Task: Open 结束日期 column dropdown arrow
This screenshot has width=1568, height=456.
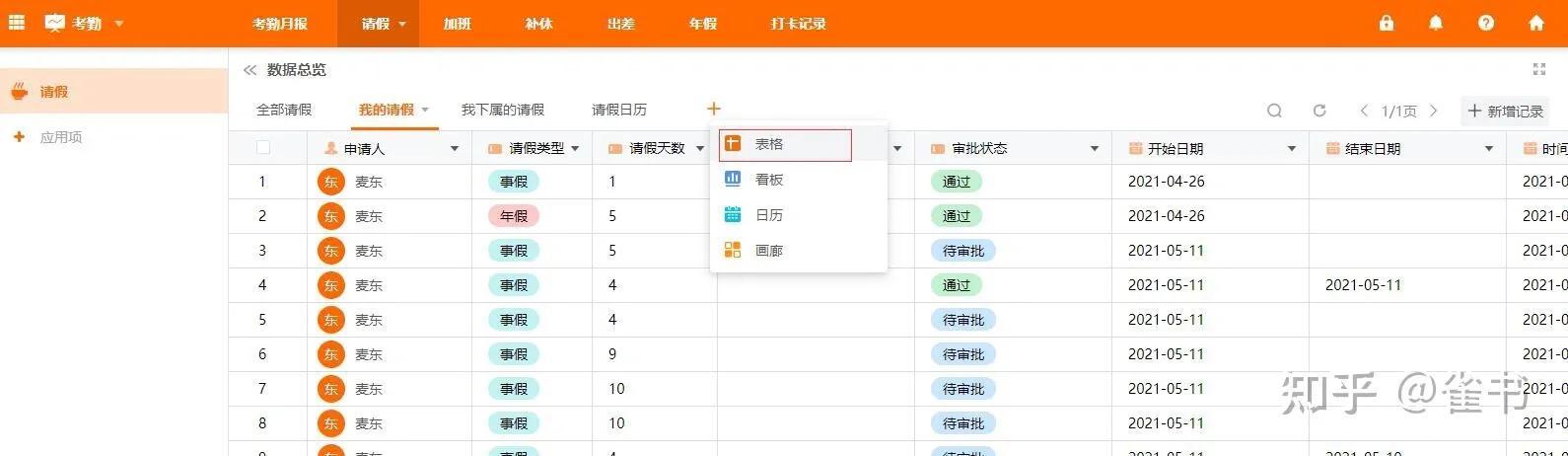Action: coord(1489,149)
